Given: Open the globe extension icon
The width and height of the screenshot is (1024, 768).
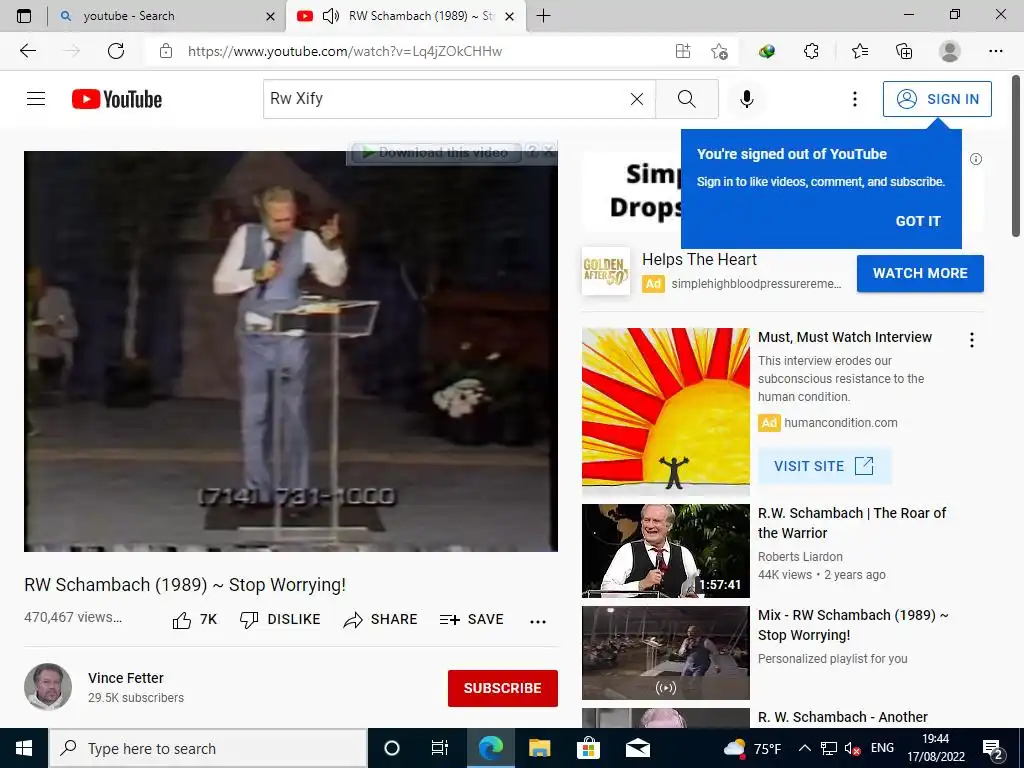Looking at the screenshot, I should pos(767,51).
